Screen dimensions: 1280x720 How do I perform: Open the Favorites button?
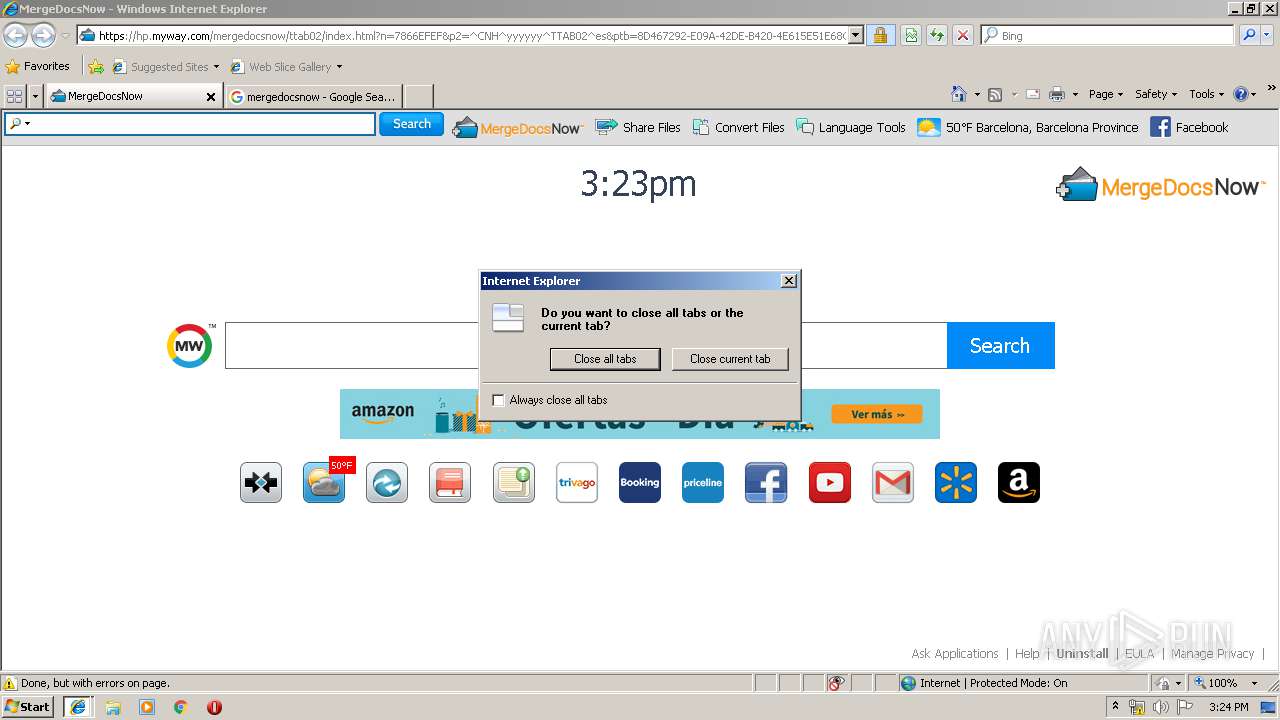tap(38, 67)
